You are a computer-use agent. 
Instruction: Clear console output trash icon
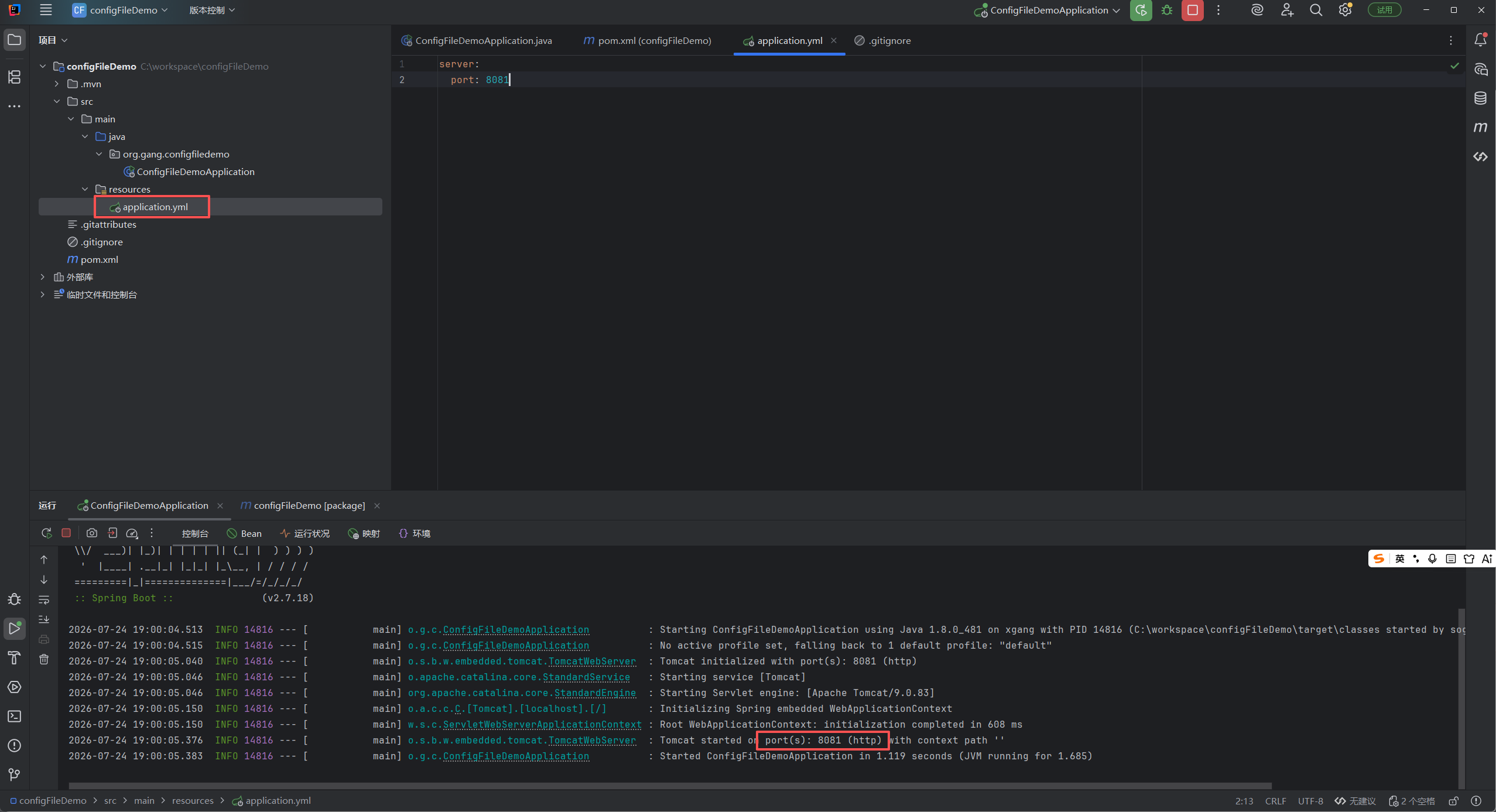44,660
